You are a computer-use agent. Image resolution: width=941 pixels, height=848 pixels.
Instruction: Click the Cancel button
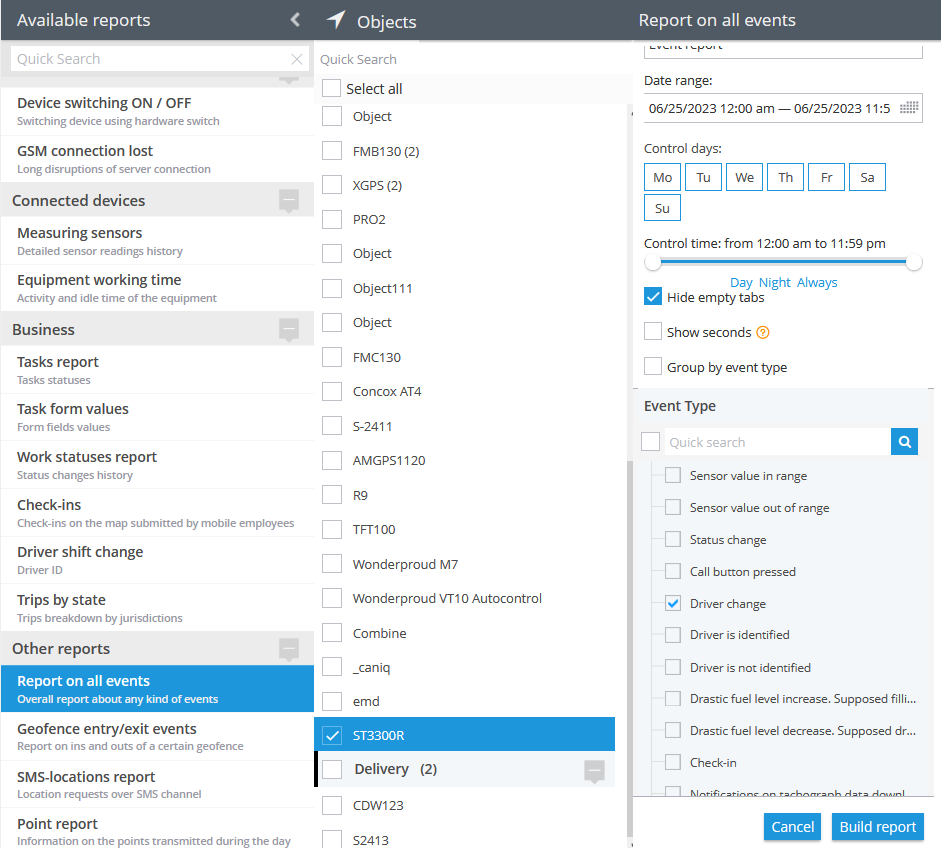(x=792, y=826)
